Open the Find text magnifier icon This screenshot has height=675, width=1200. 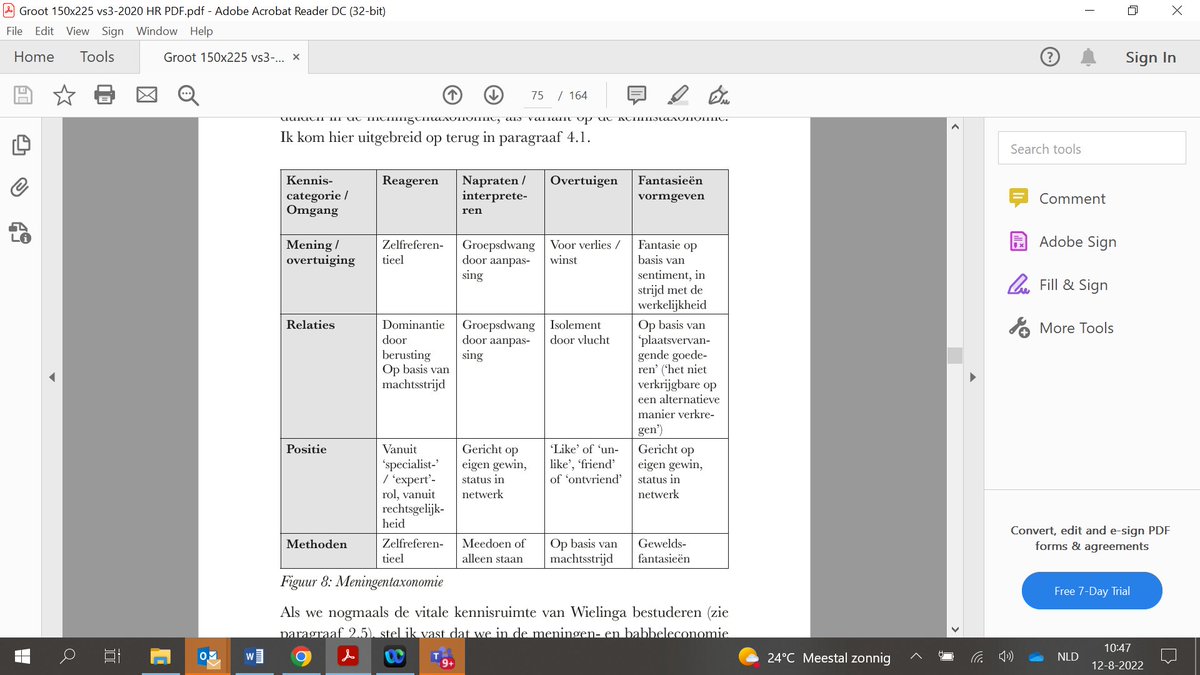(187, 95)
